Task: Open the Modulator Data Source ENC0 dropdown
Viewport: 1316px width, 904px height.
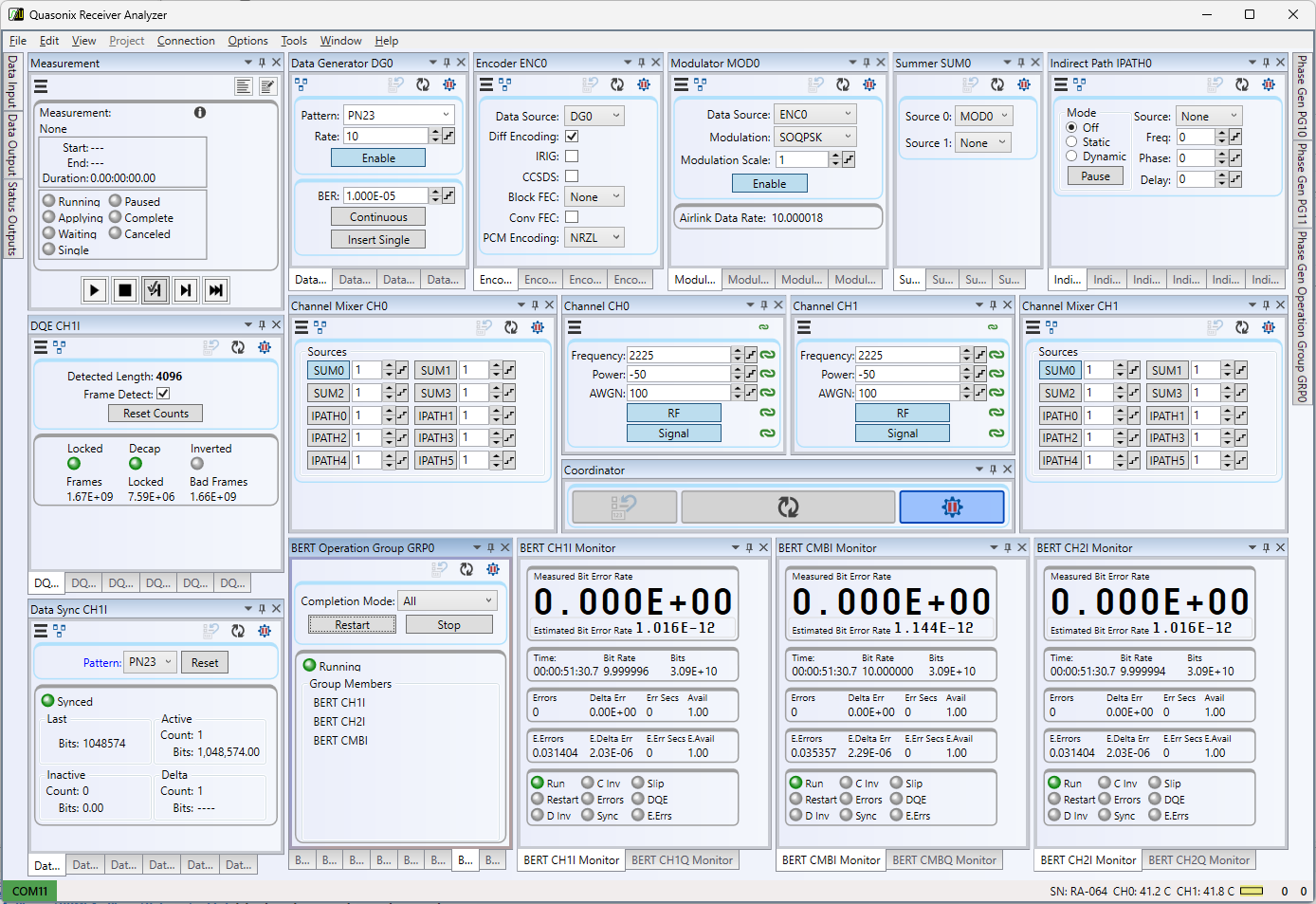Action: pyautogui.click(x=815, y=114)
